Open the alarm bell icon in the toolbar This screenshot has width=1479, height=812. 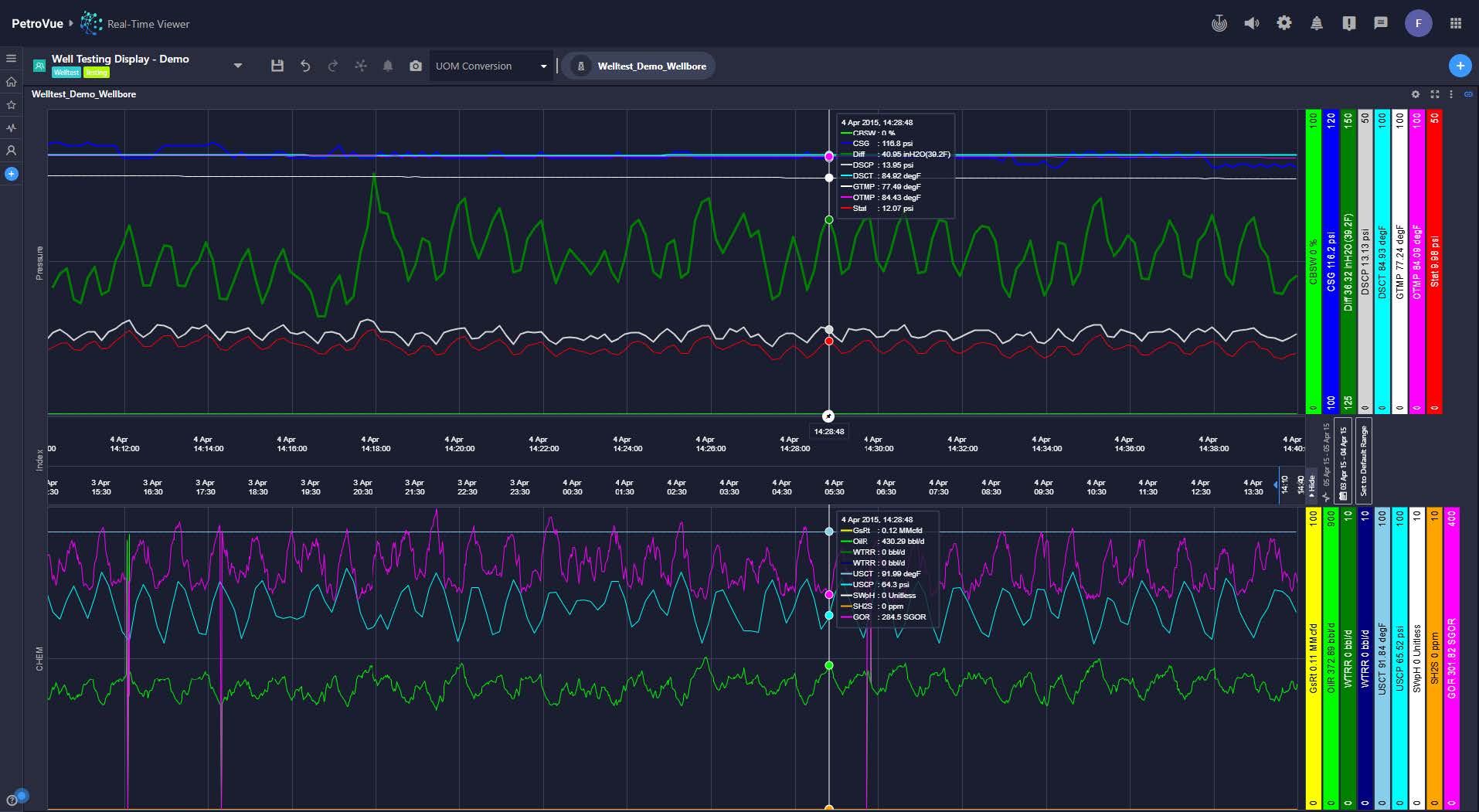[x=389, y=66]
